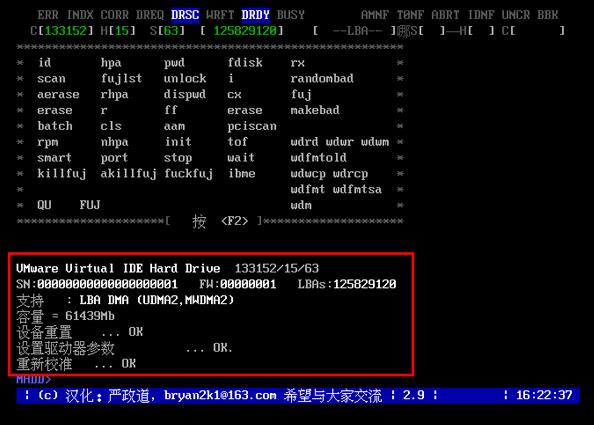Click the id command
Image resolution: width=594 pixels, height=425 pixels.
(x=45, y=62)
